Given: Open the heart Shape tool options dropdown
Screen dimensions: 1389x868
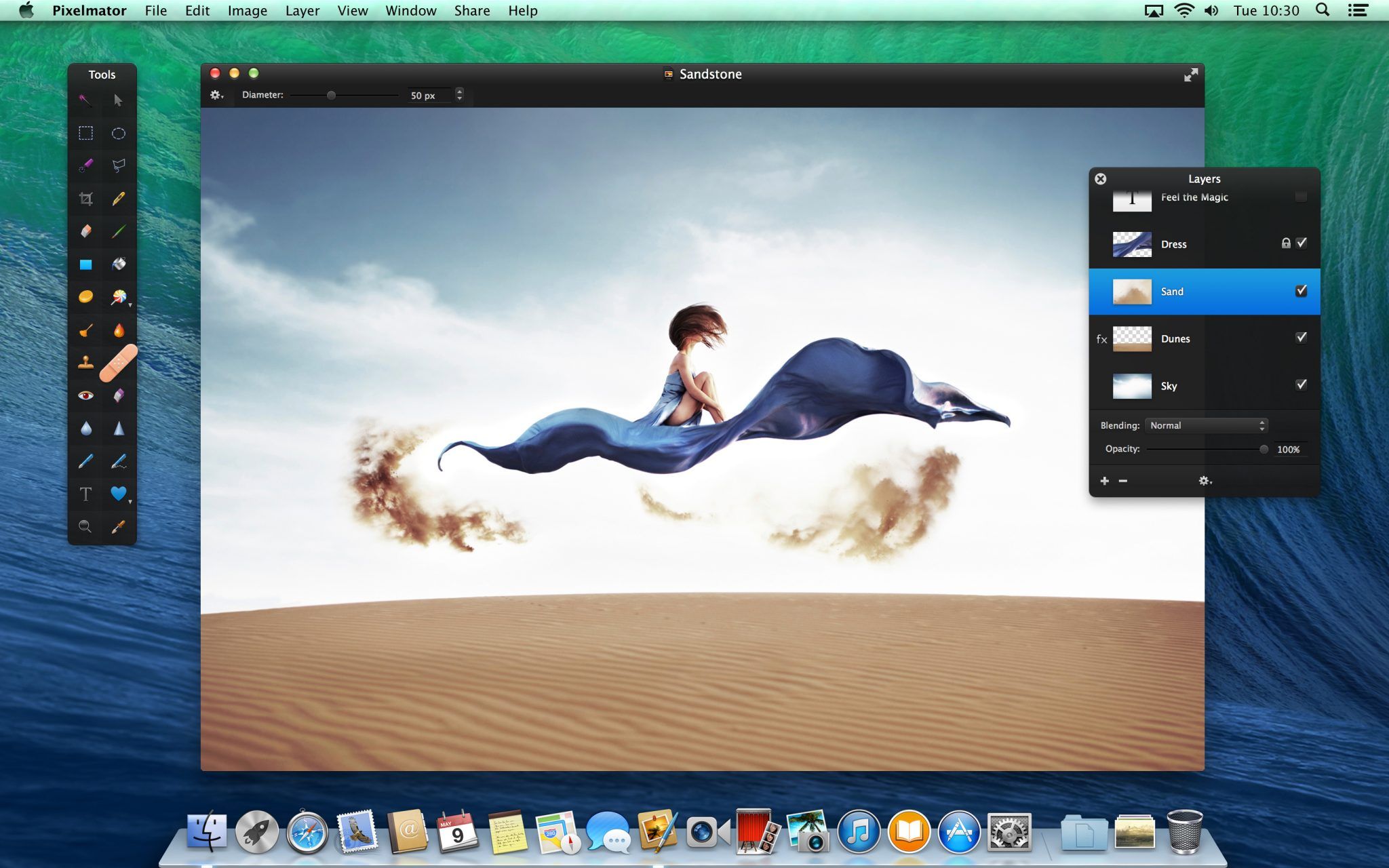Looking at the screenshot, I should 129,502.
